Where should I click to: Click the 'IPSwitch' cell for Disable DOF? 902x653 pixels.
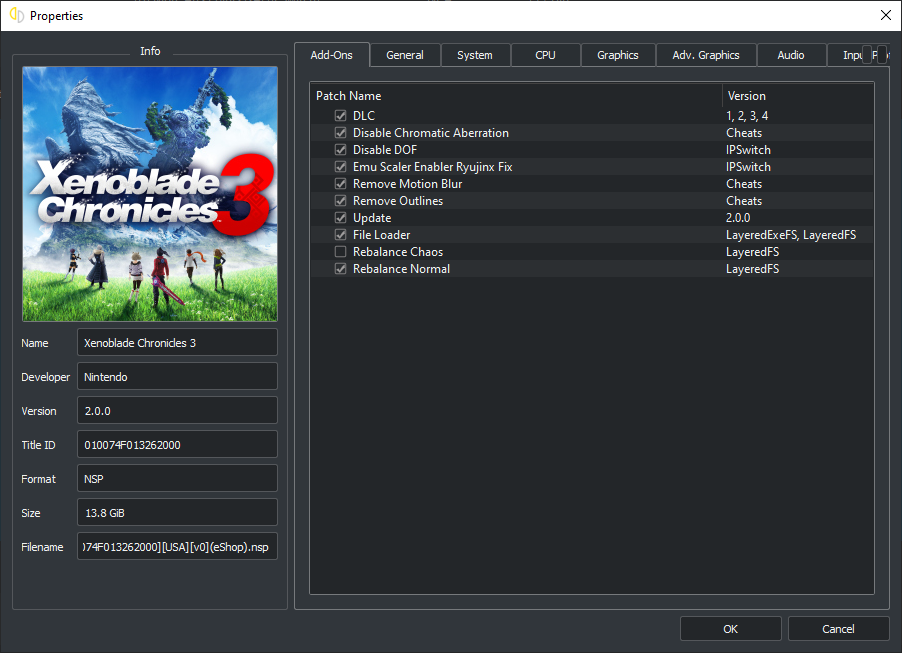[x=748, y=150]
